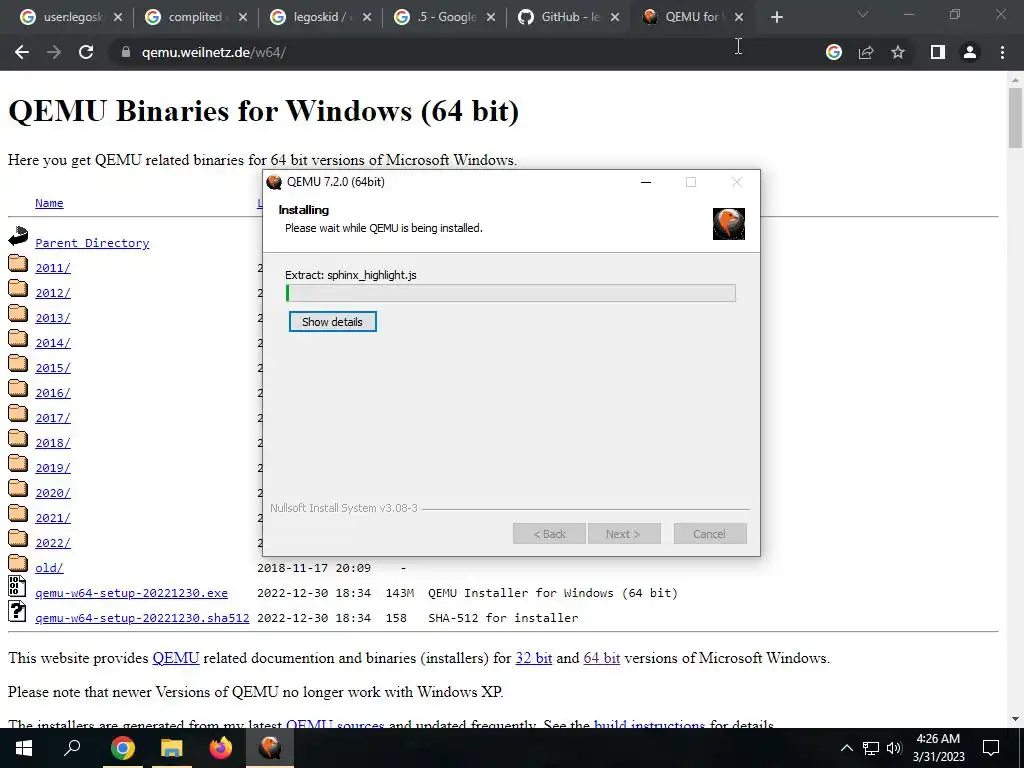This screenshot has height=768, width=1024.
Task: Click Show details in installer
Action: [332, 322]
